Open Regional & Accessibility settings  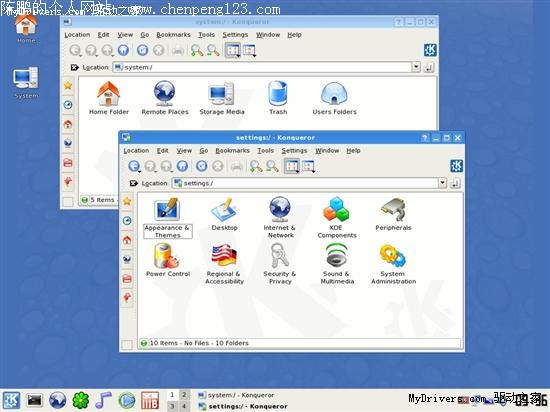click(x=224, y=264)
